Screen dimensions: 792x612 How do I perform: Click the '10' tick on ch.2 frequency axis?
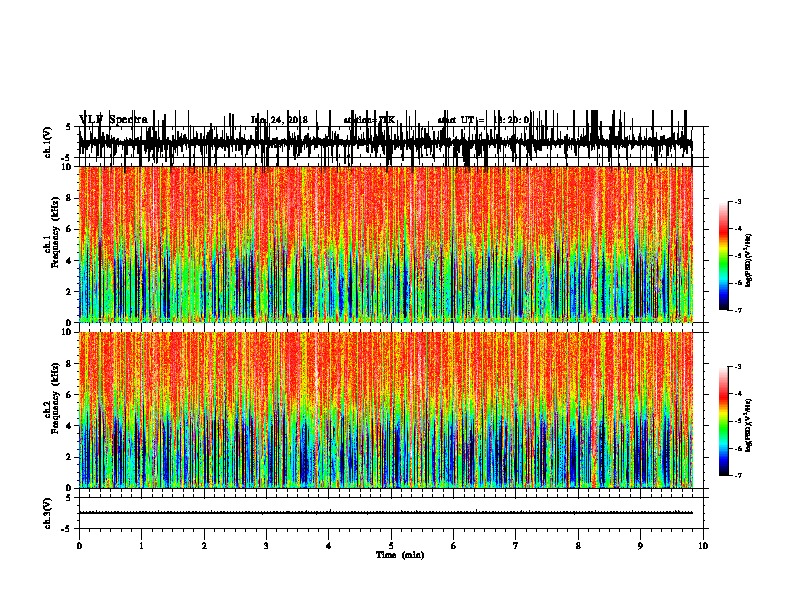(68, 332)
